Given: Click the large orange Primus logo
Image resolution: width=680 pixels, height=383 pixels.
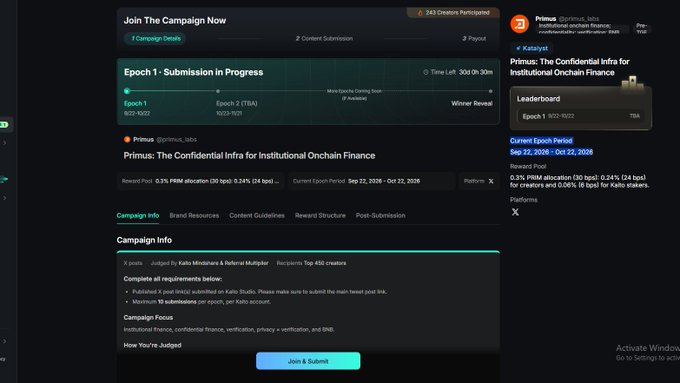Looking at the screenshot, I should tap(520, 24).
